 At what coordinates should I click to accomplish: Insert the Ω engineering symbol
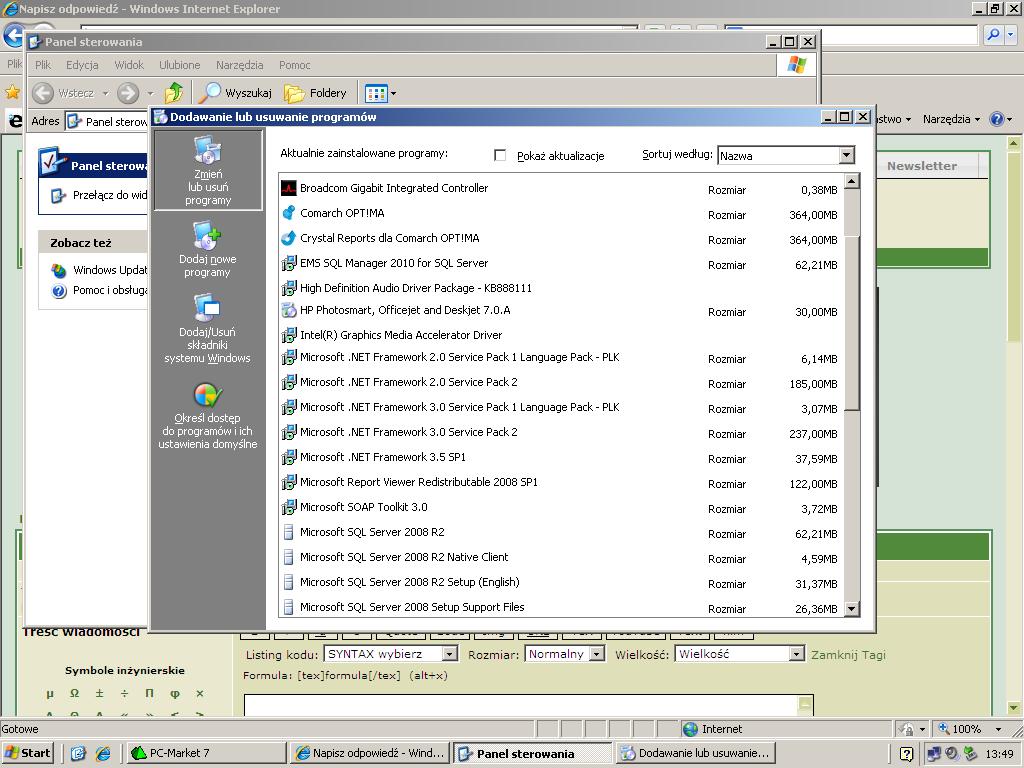(x=74, y=693)
